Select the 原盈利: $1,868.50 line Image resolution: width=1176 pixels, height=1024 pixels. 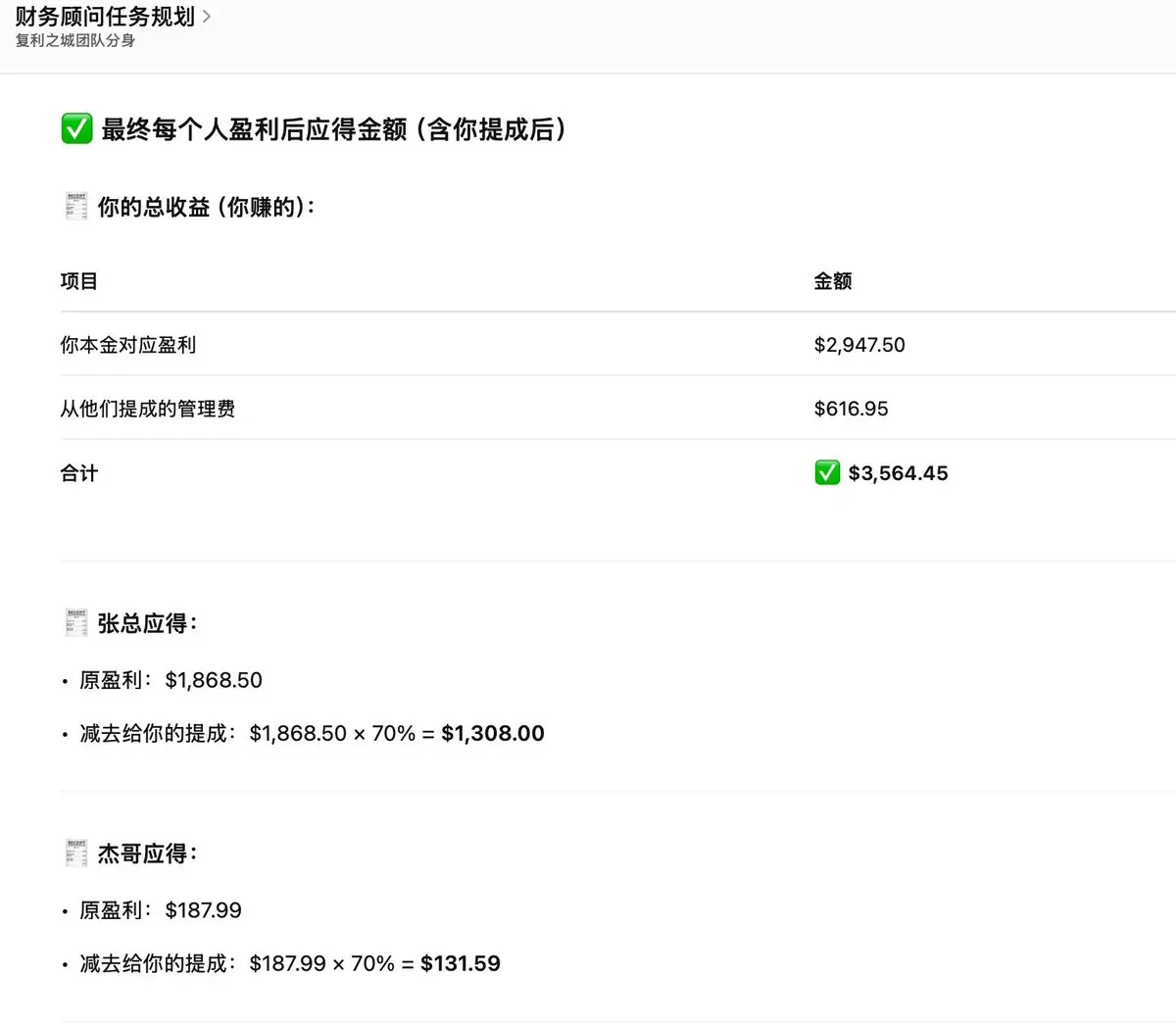click(x=171, y=680)
